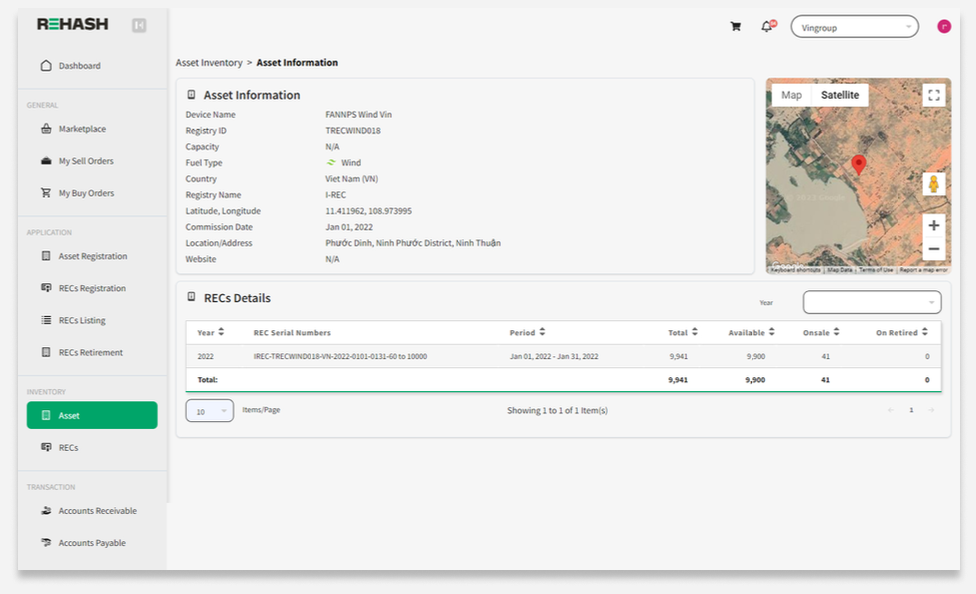Open the shopping cart icon

point(736,27)
